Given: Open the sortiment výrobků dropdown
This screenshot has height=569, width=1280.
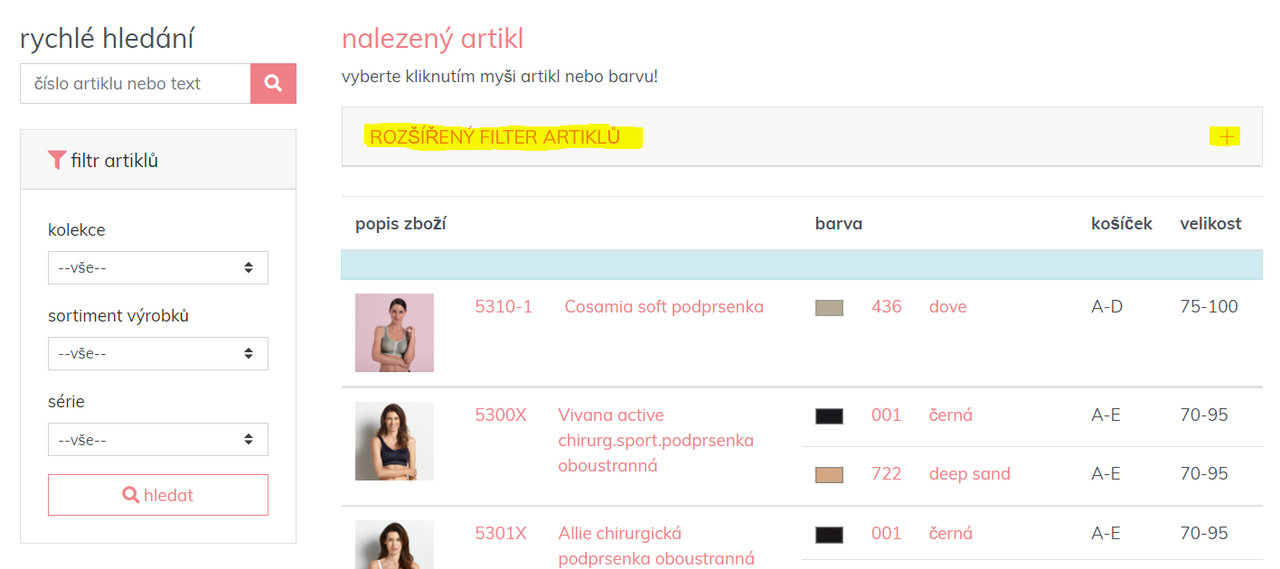Looking at the screenshot, I should [x=158, y=354].
